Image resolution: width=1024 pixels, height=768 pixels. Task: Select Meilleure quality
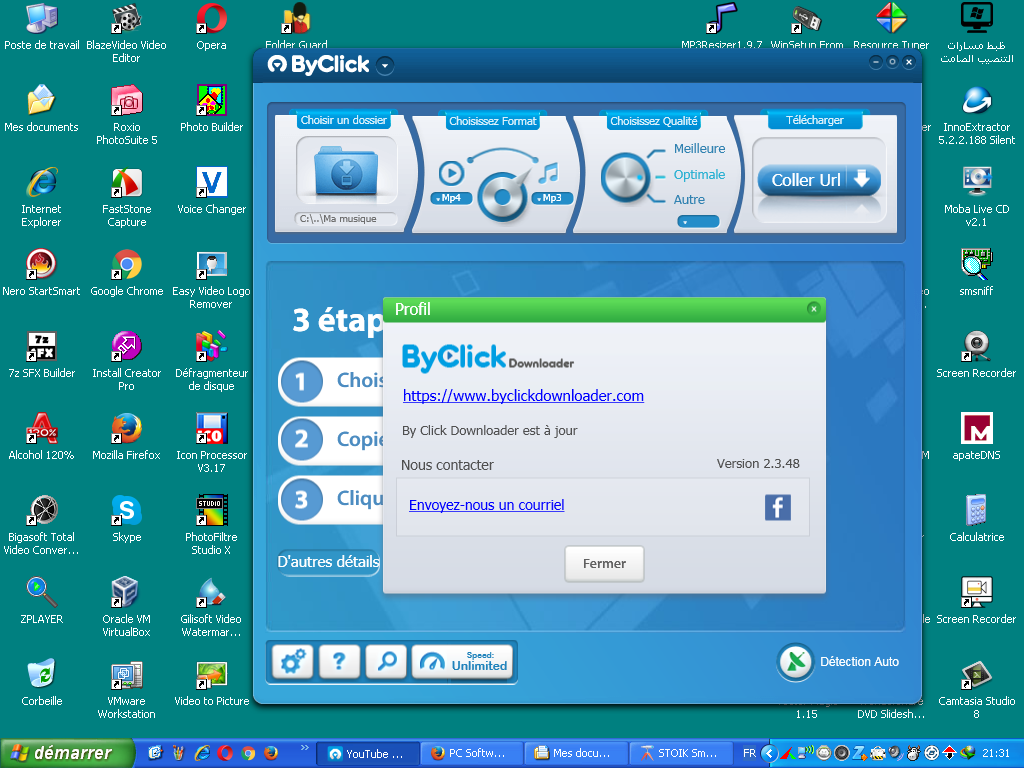(x=699, y=148)
